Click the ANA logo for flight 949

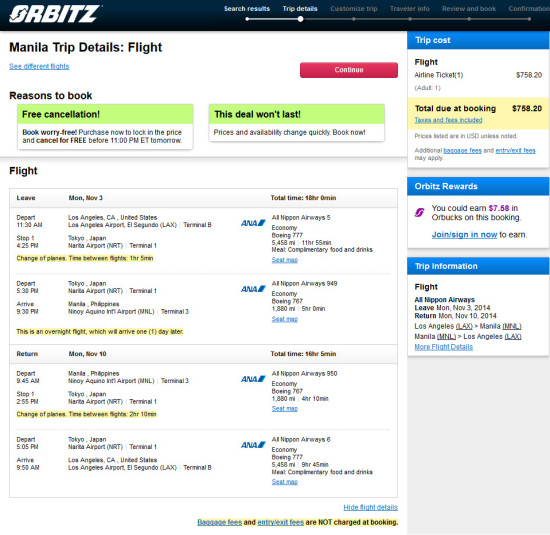[x=253, y=289]
